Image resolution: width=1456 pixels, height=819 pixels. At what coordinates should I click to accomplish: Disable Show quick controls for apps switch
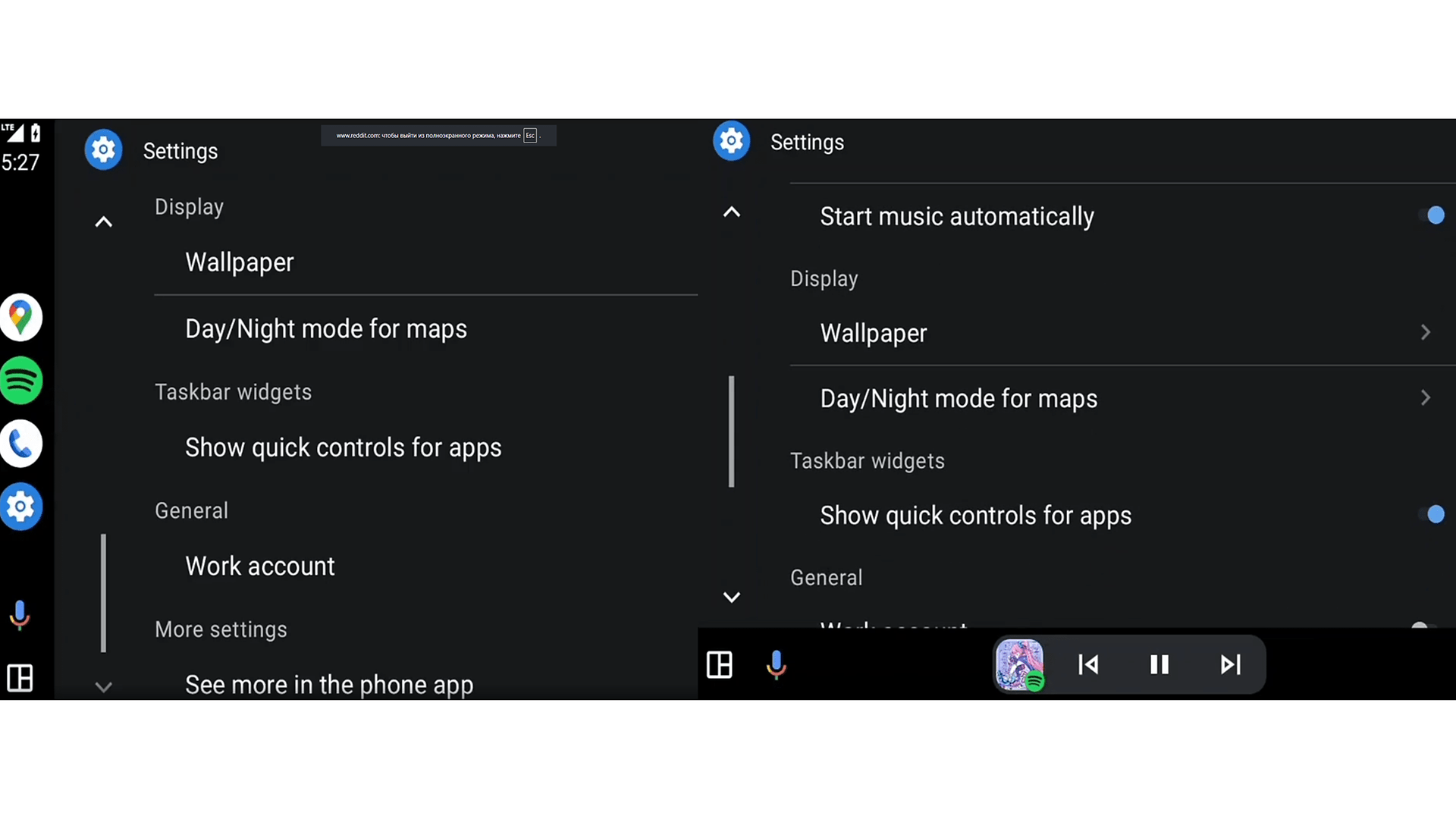coord(1431,514)
